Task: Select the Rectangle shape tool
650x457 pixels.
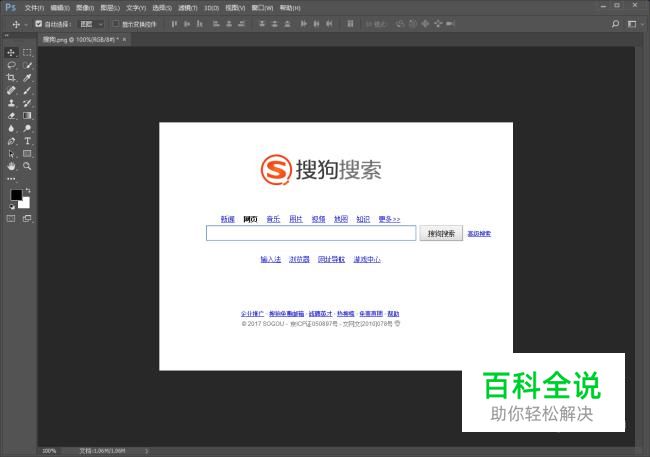Action: pyautogui.click(x=27, y=153)
